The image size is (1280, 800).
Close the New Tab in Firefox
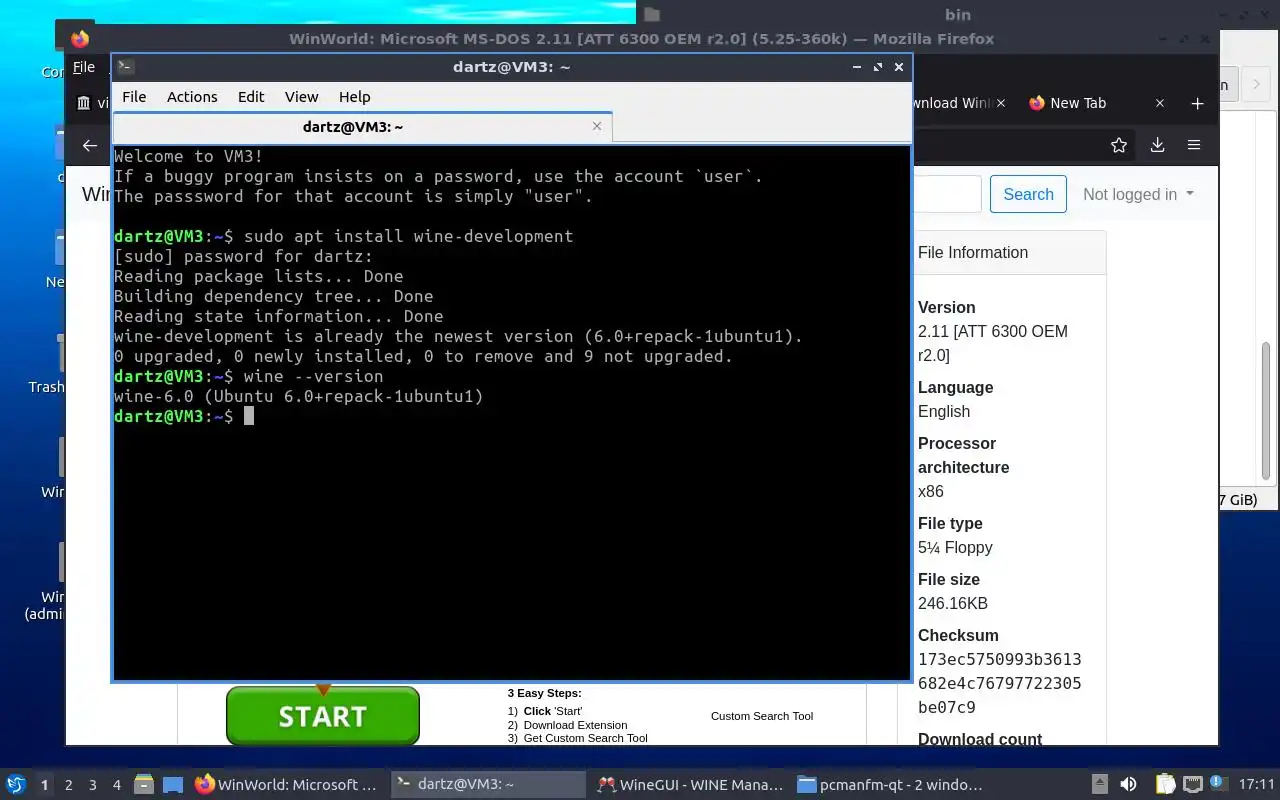point(1160,103)
